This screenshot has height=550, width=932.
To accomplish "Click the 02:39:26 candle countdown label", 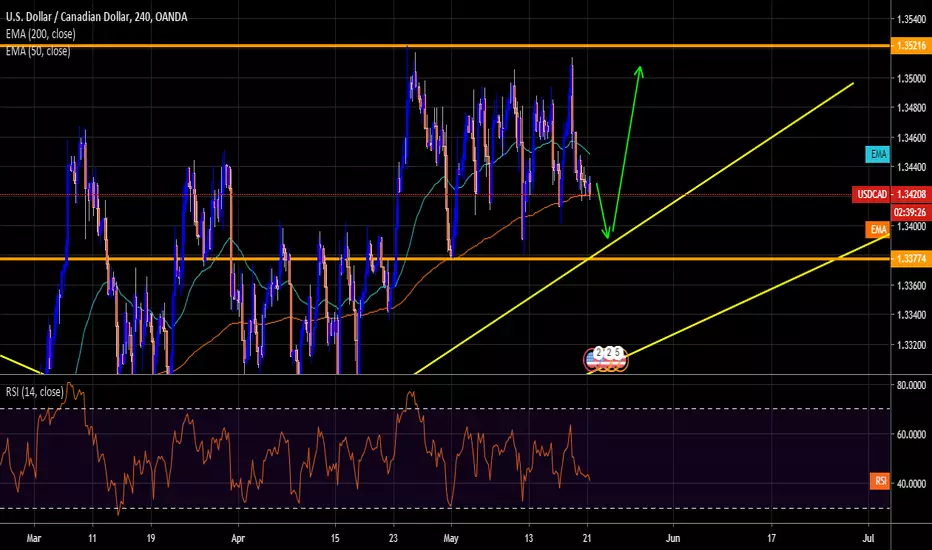I will pyautogui.click(x=911, y=212).
